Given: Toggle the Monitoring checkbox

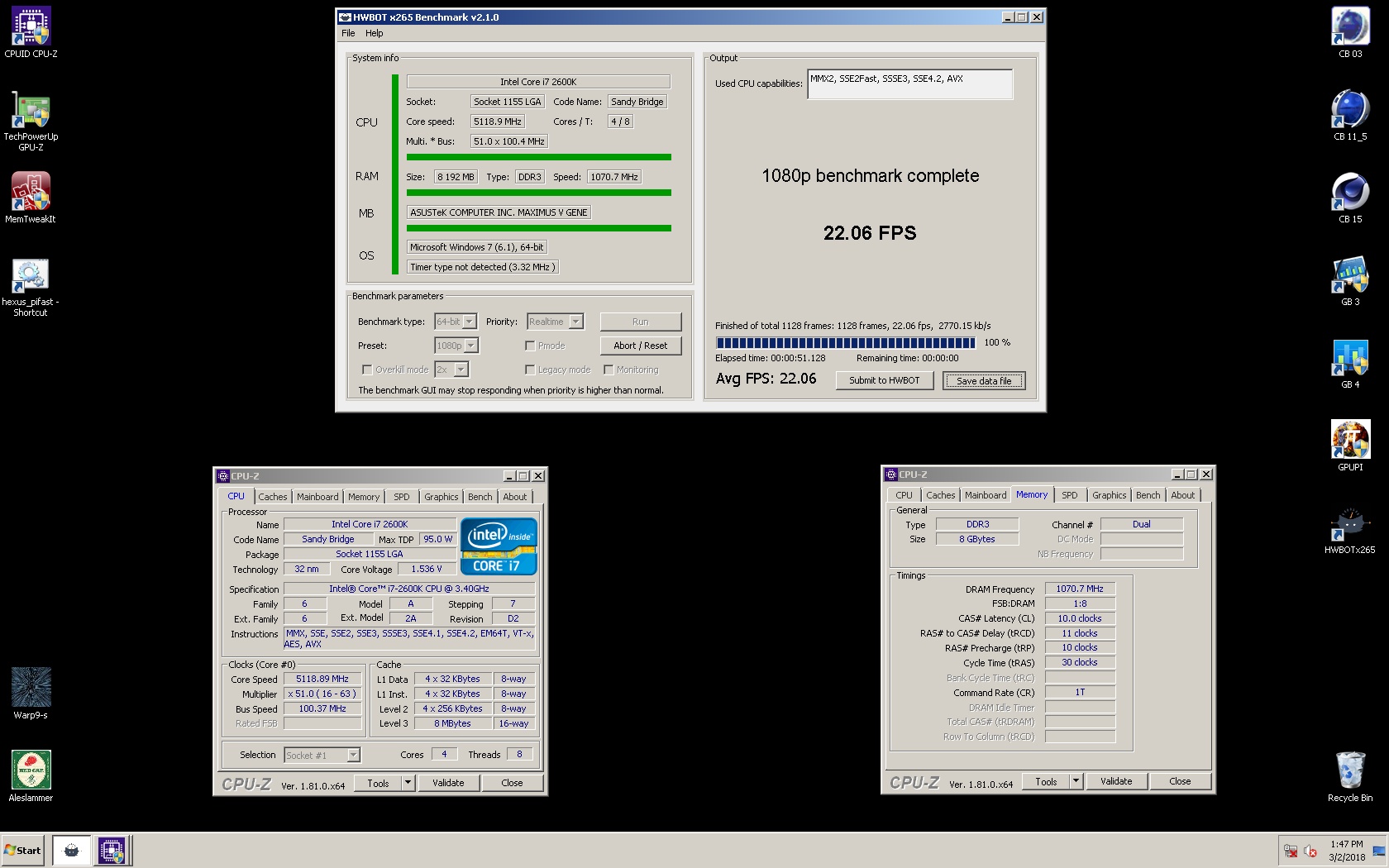Looking at the screenshot, I should (x=609, y=370).
